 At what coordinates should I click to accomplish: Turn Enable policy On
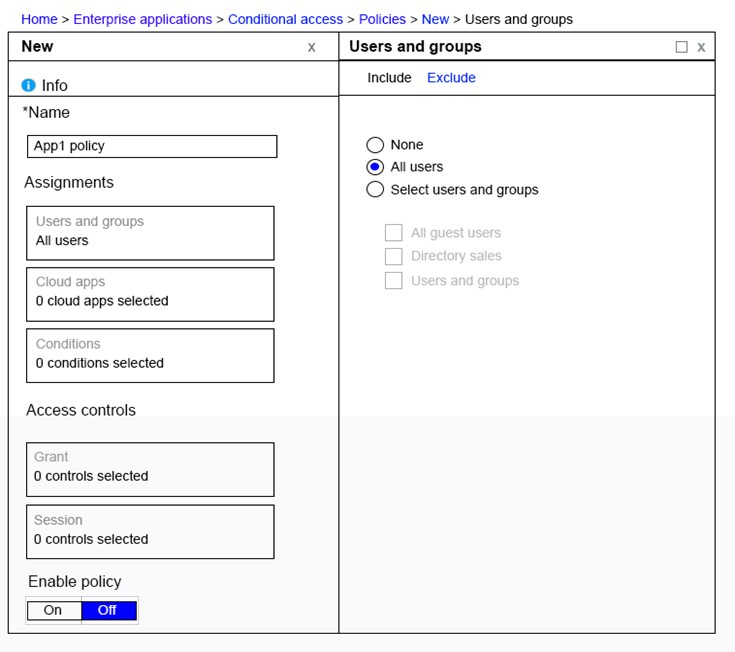(x=54, y=610)
